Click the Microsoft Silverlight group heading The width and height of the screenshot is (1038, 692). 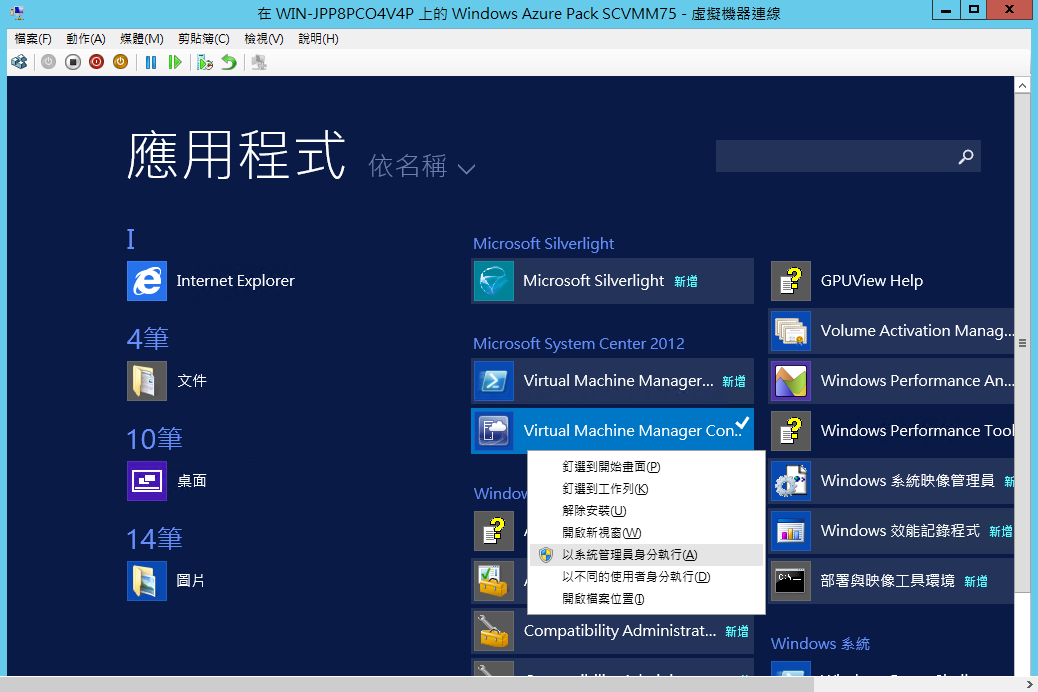pyautogui.click(x=543, y=244)
